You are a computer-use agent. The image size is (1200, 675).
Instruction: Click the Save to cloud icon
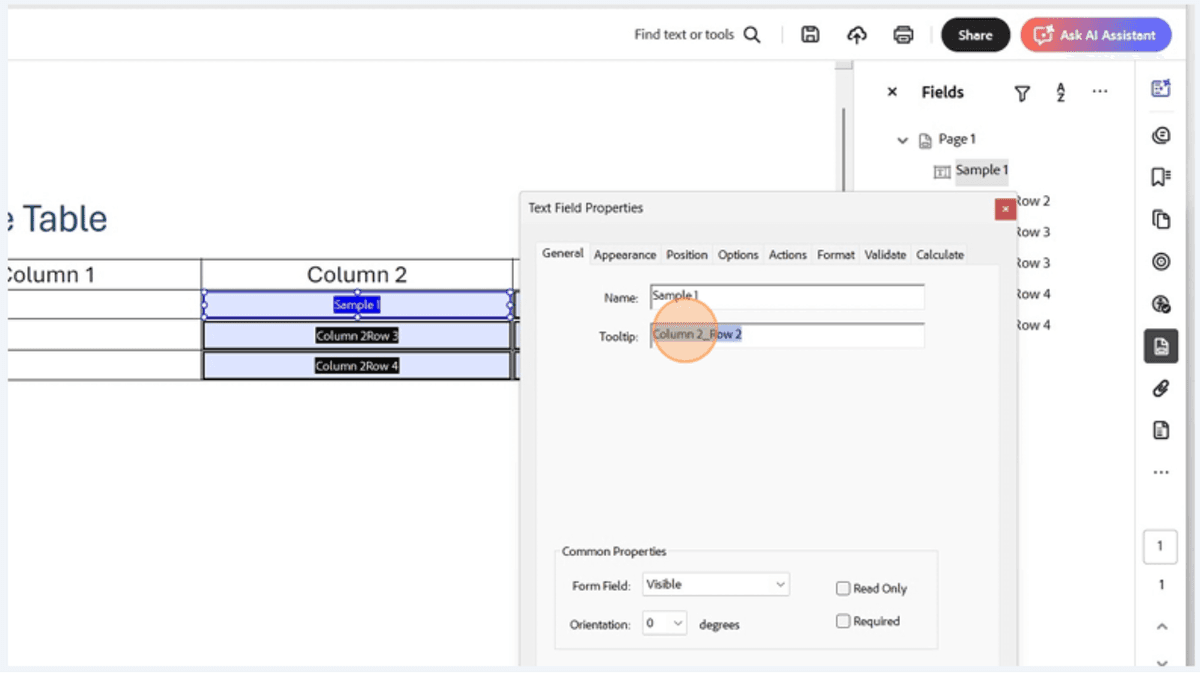coord(856,34)
